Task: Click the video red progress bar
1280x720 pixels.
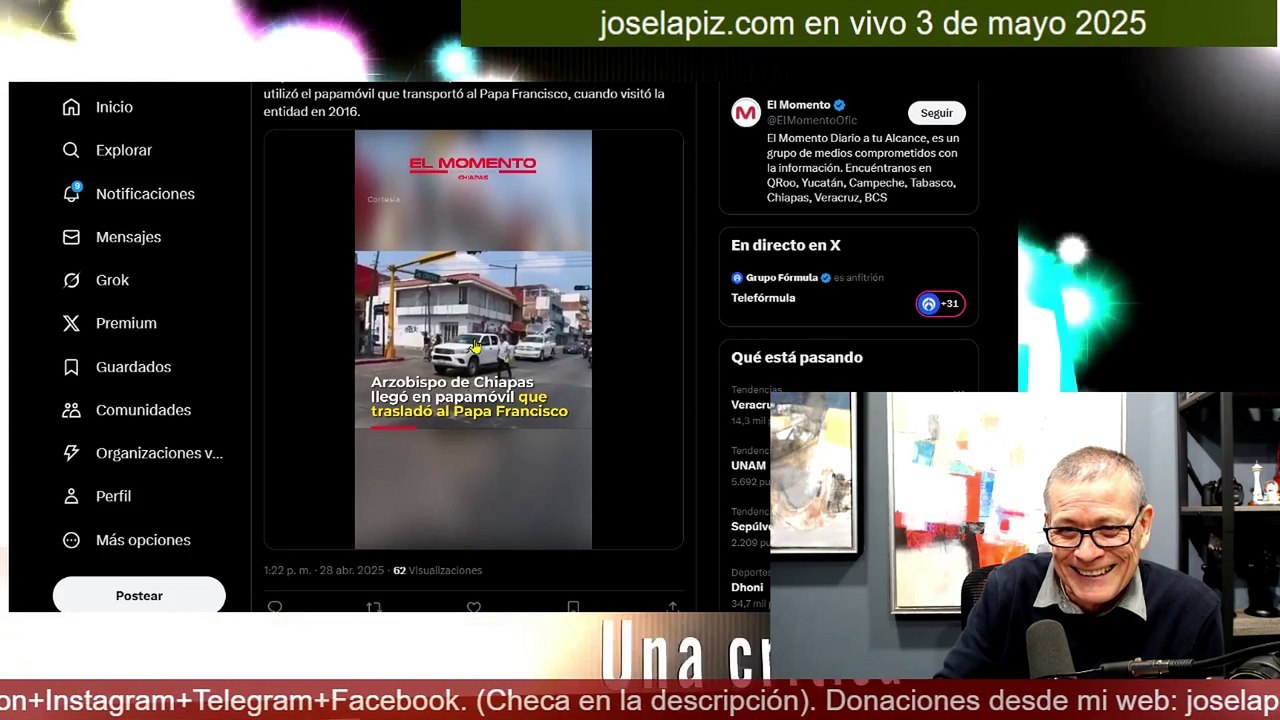Action: [x=393, y=427]
